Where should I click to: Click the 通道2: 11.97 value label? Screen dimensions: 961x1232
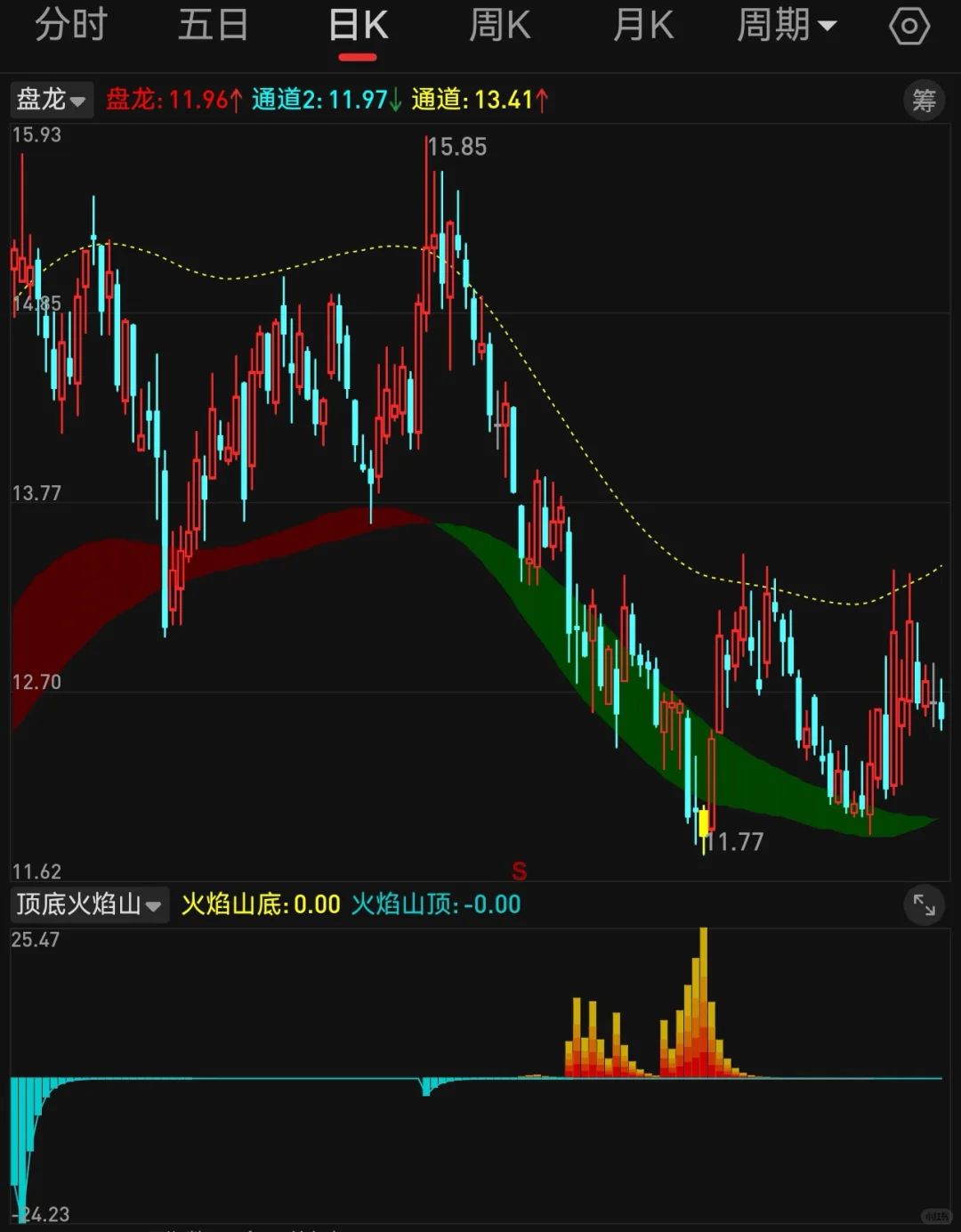pyautogui.click(x=327, y=99)
